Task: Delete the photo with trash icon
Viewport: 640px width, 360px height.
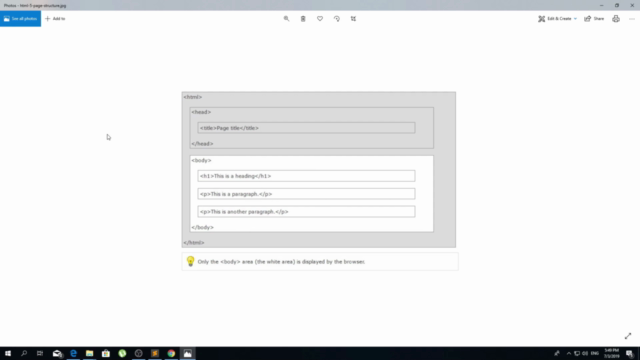Action: [x=303, y=19]
